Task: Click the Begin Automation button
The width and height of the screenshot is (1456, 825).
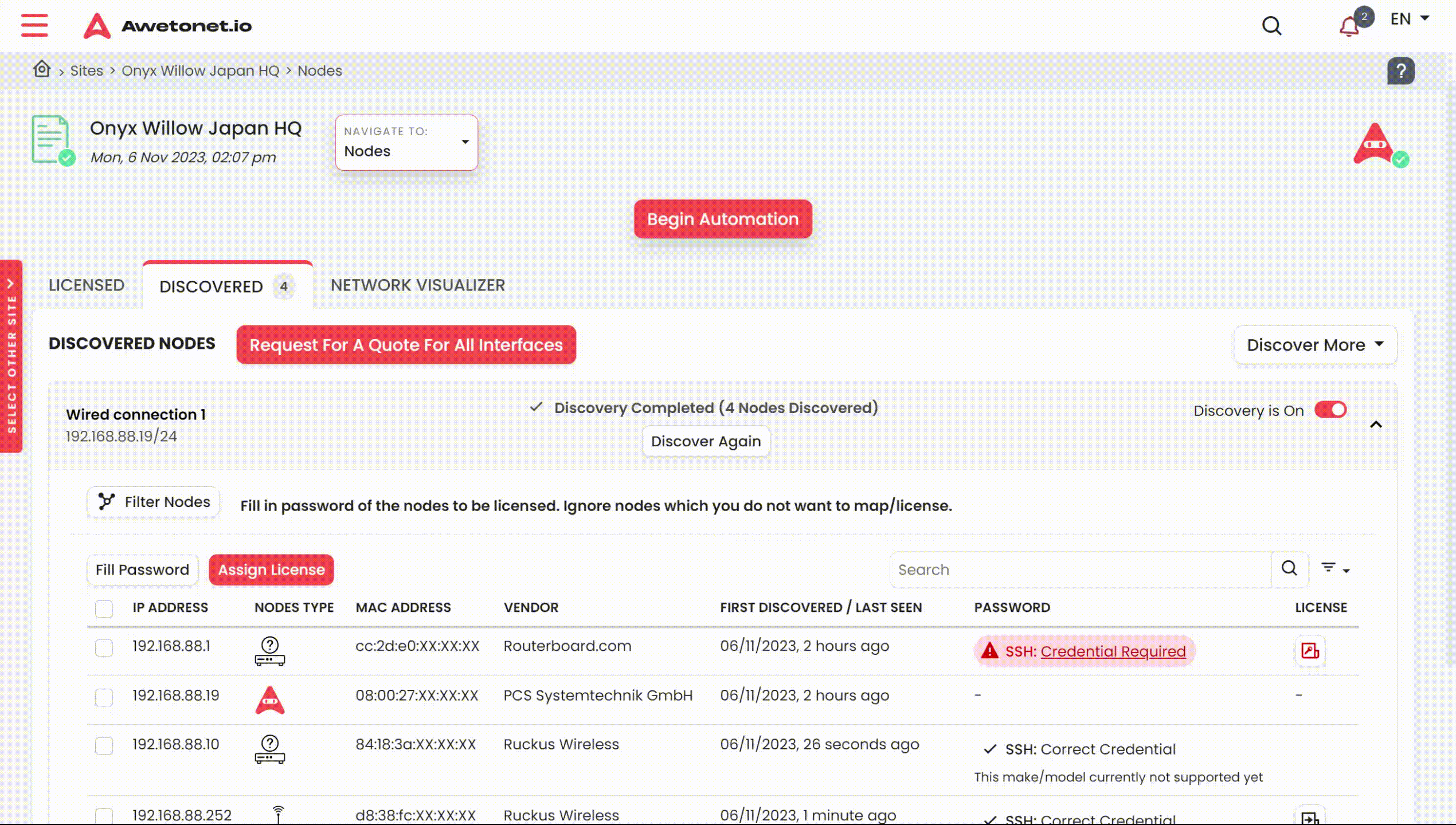Action: click(x=722, y=219)
